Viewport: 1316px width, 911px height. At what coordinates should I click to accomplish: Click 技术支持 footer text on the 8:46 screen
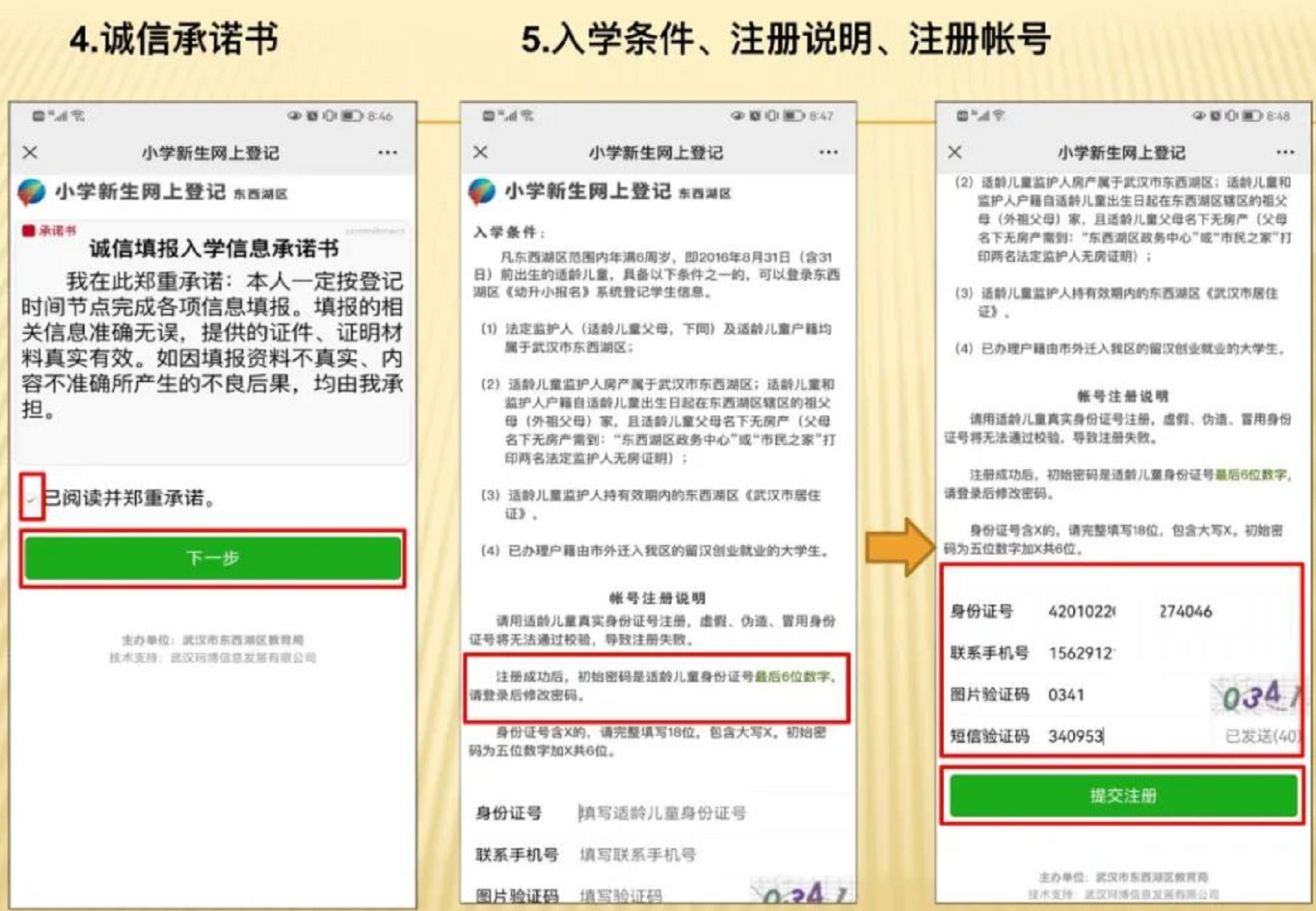click(212, 657)
